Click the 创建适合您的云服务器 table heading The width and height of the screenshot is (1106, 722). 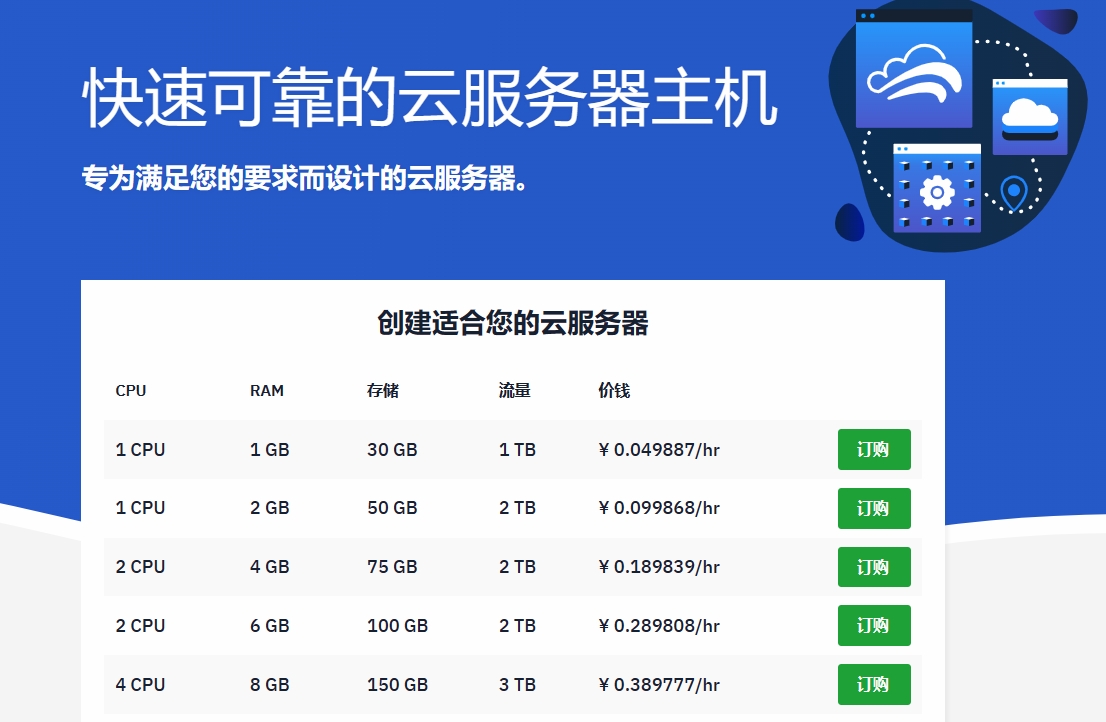pyautogui.click(x=513, y=323)
